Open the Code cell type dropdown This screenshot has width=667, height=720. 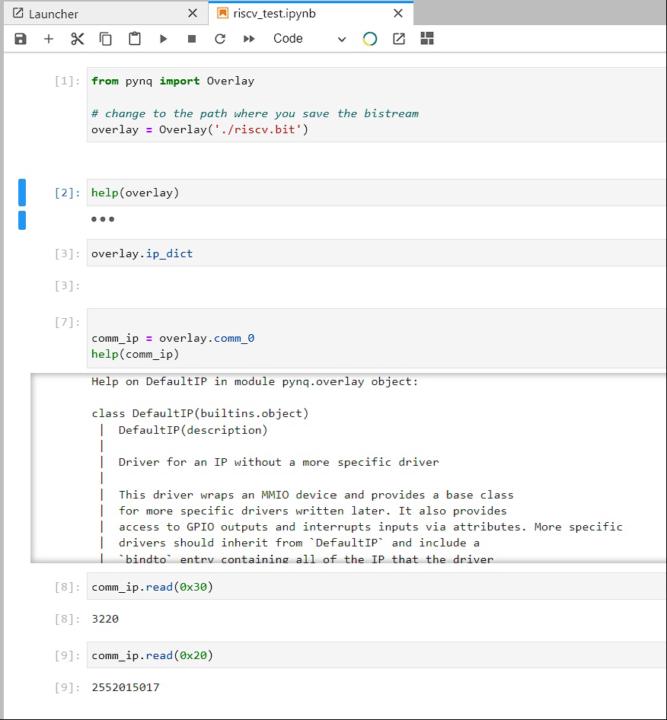pyautogui.click(x=308, y=39)
